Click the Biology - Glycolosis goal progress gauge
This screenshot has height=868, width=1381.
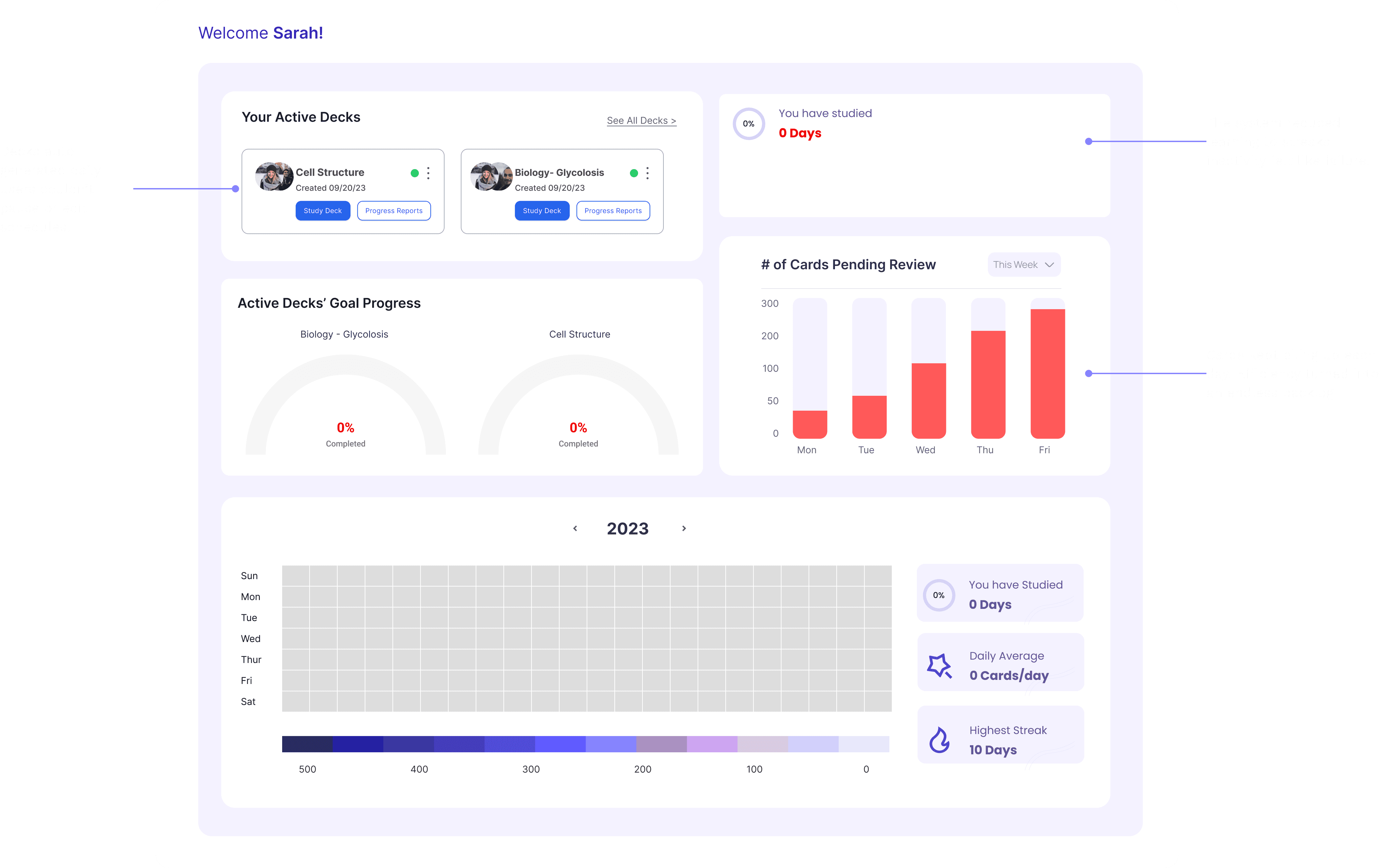(345, 404)
